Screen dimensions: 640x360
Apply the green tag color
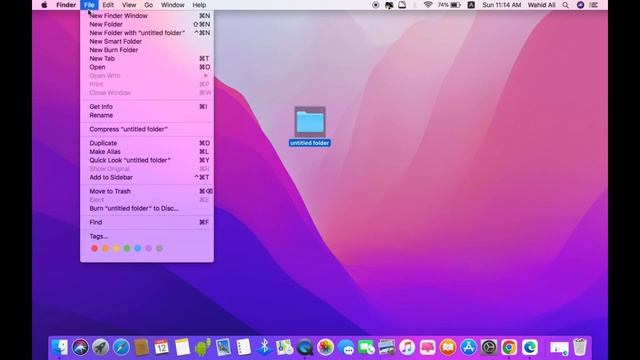[127, 248]
